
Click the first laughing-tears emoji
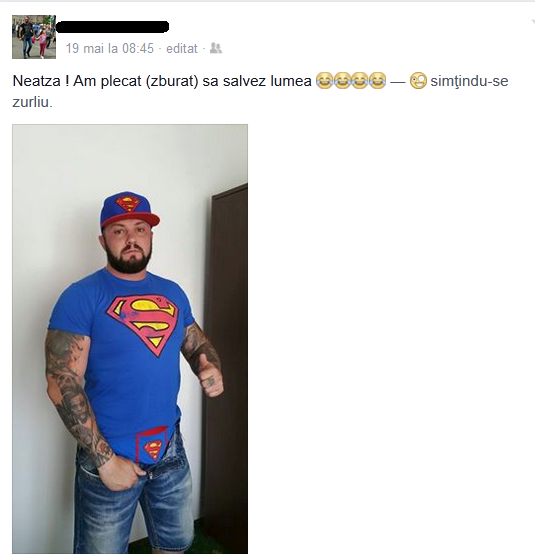point(324,80)
